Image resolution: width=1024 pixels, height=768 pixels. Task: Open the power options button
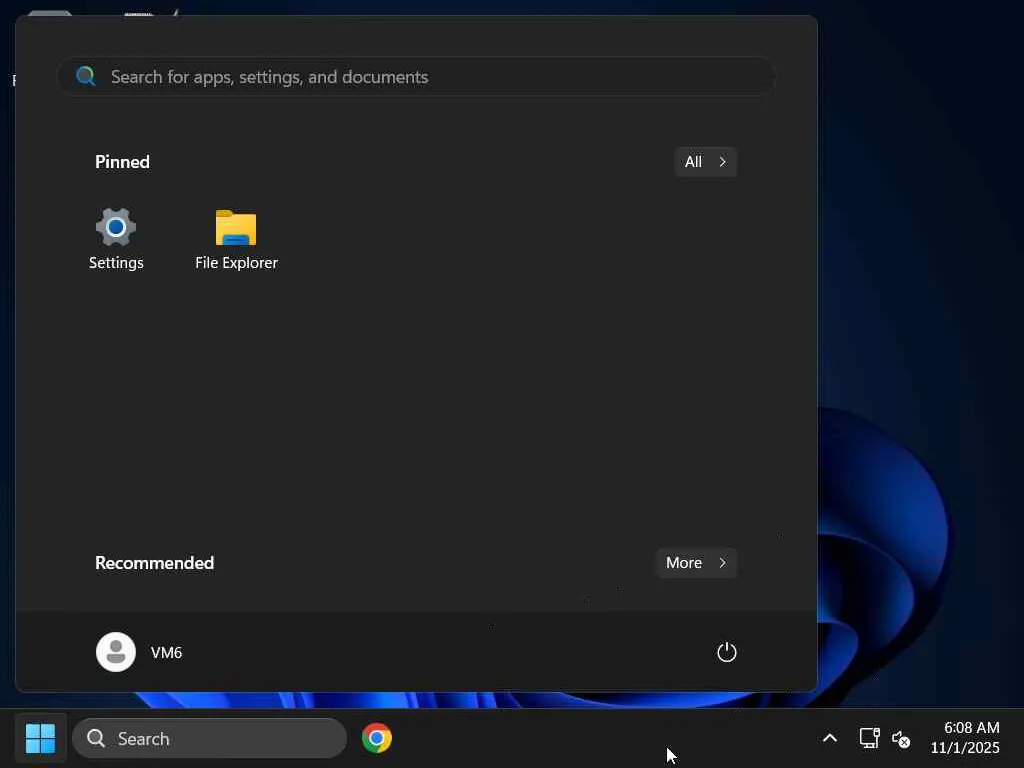726,652
